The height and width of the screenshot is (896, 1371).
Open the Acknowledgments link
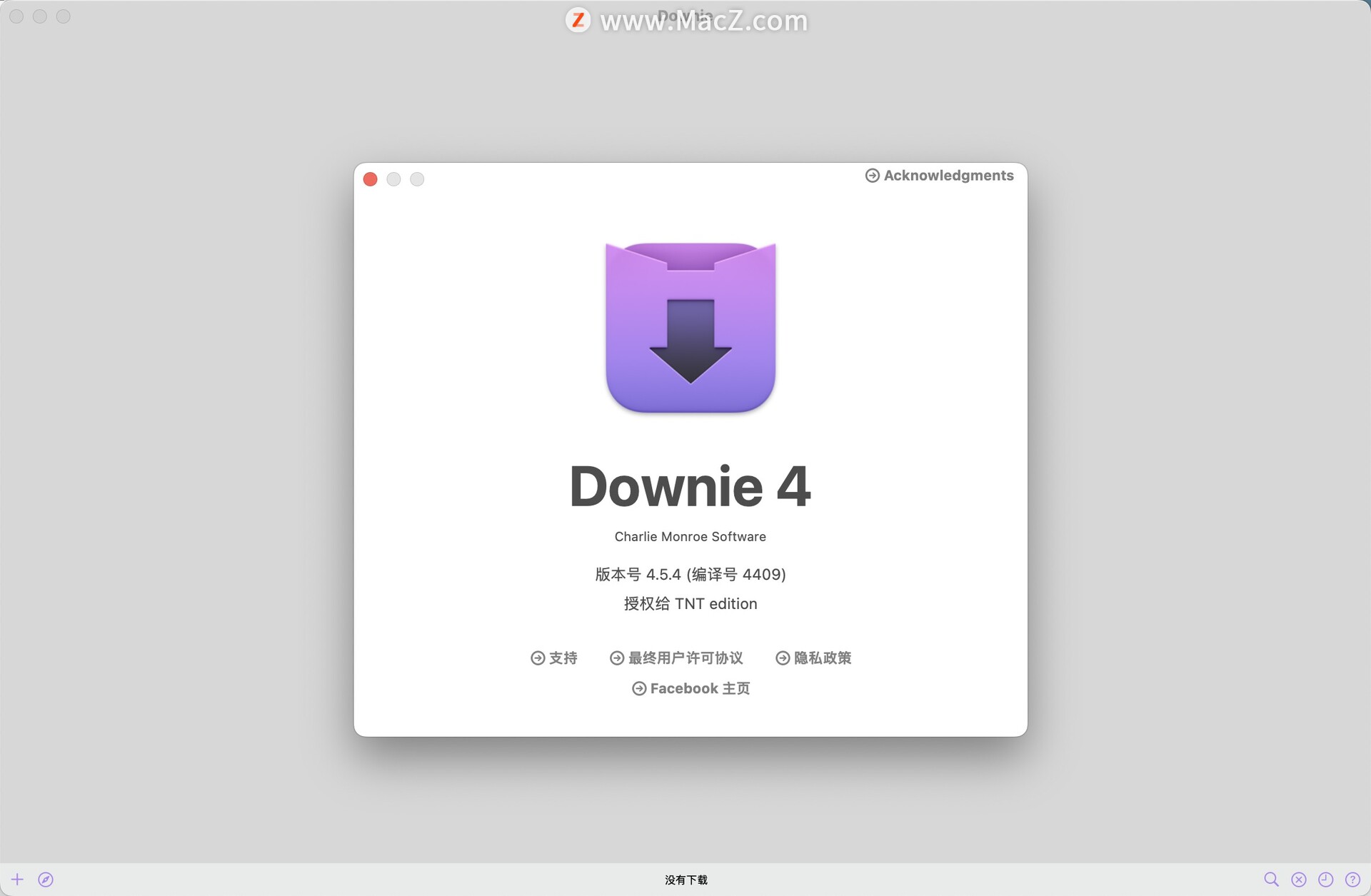(940, 176)
